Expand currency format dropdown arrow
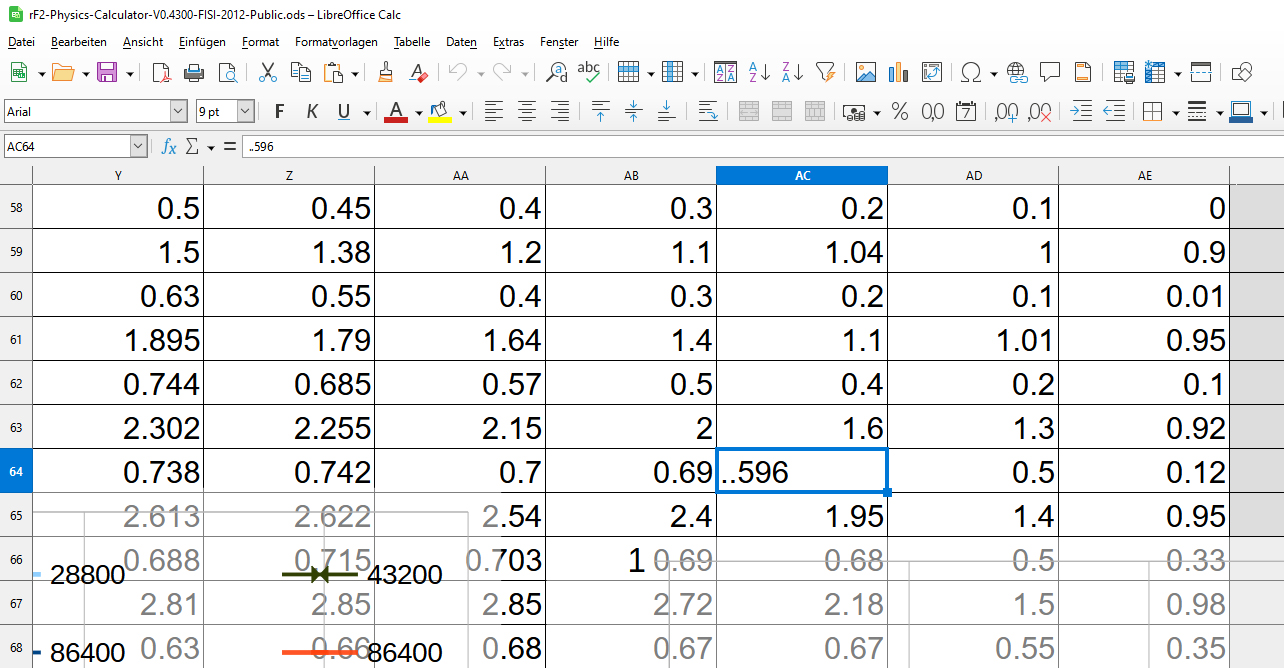Screen dimensions: 1284x668 (877, 112)
